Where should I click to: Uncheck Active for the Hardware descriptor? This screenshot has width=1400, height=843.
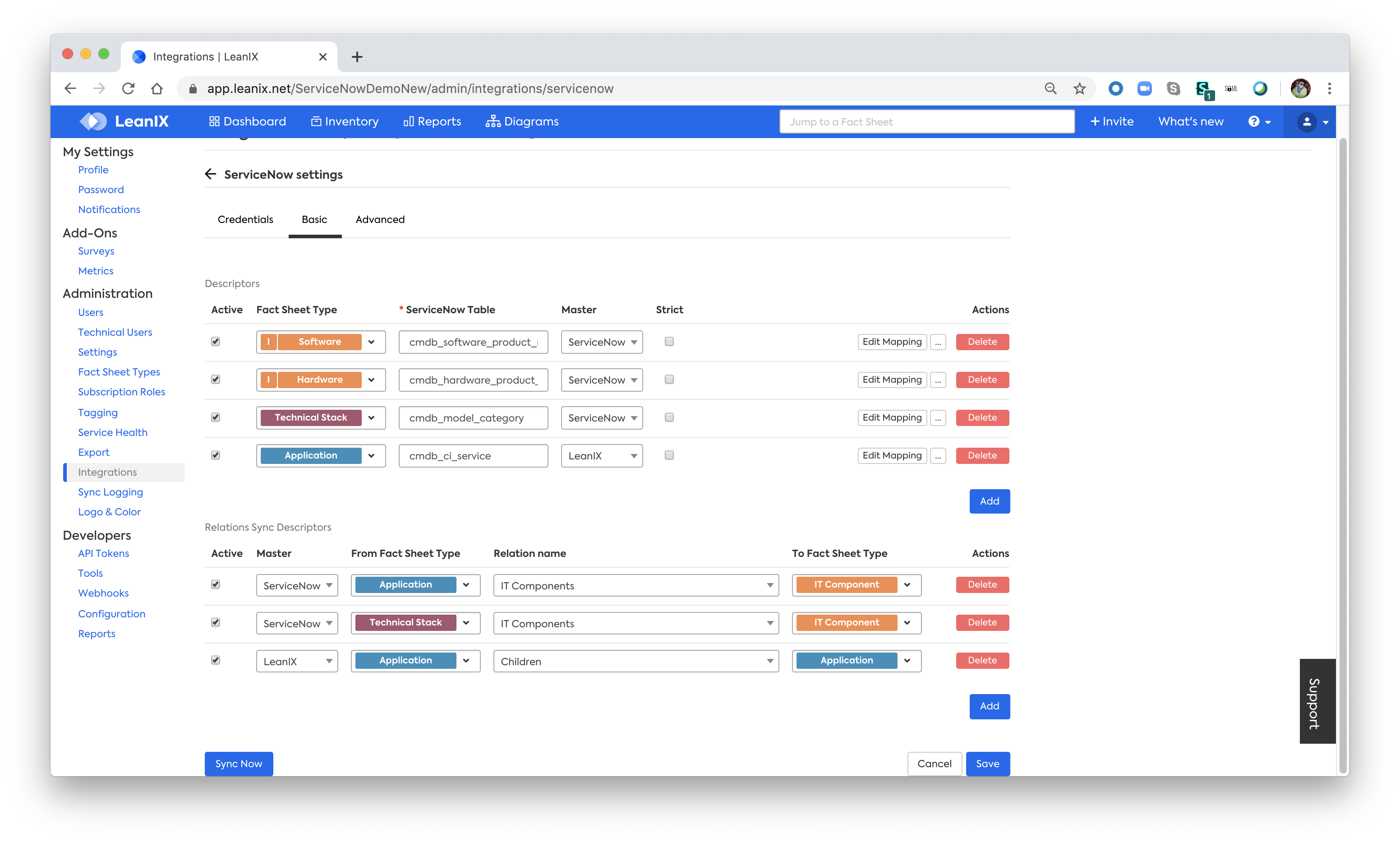tap(216, 380)
